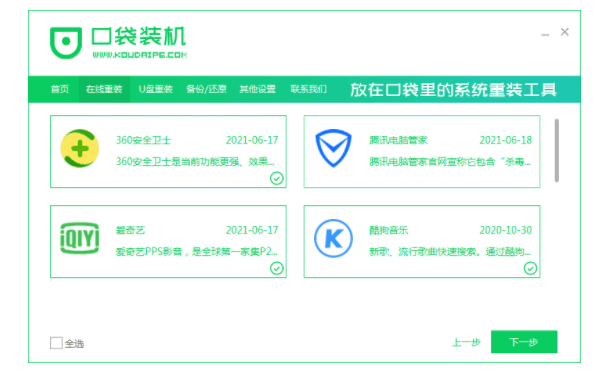Tick the 全选 checkbox
This screenshot has height=388, width=616.
pos(56,343)
